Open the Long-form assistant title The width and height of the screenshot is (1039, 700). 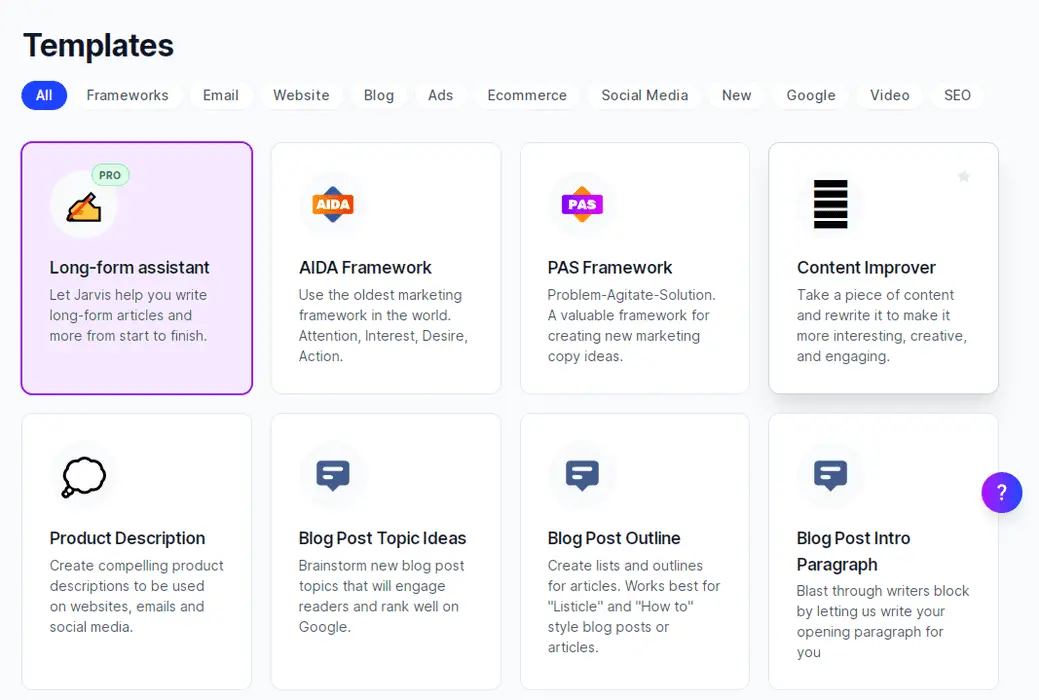pyautogui.click(x=129, y=268)
